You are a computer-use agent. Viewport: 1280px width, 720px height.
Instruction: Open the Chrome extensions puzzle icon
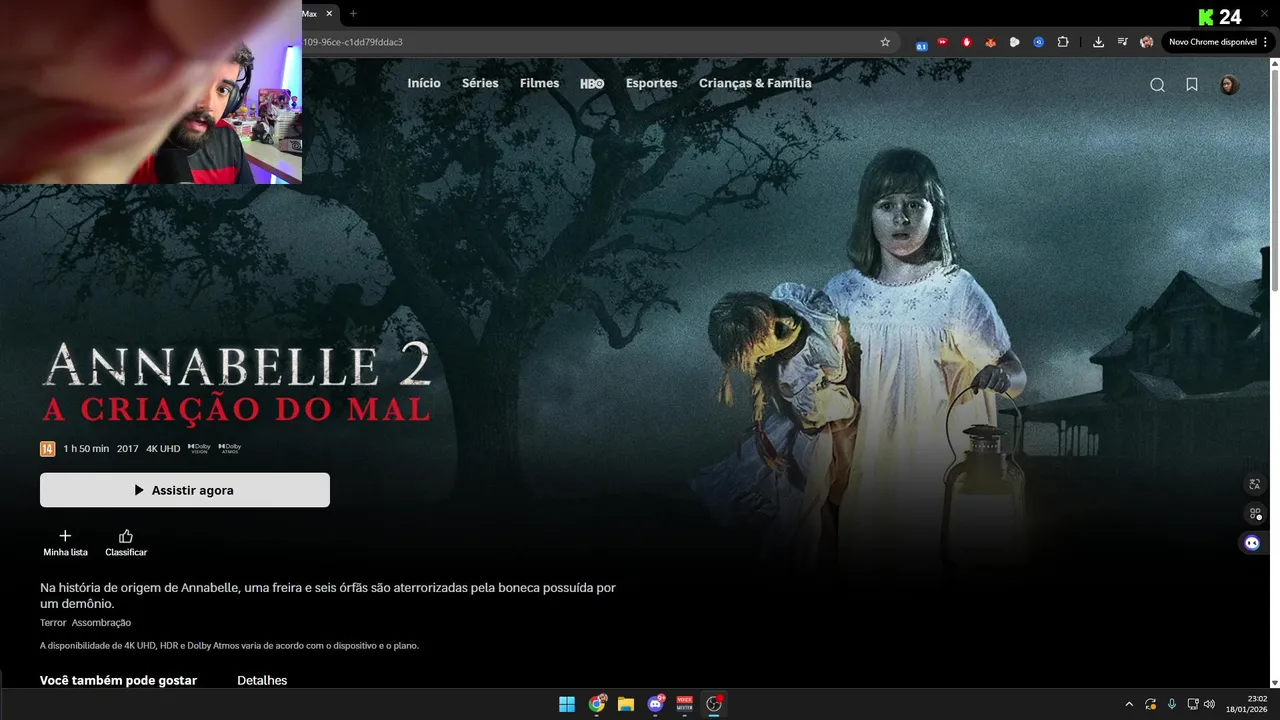point(1063,42)
